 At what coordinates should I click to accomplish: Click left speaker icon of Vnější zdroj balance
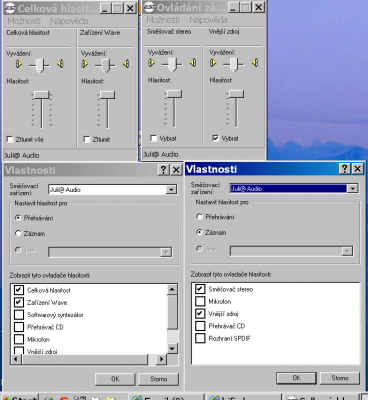[x=213, y=63]
